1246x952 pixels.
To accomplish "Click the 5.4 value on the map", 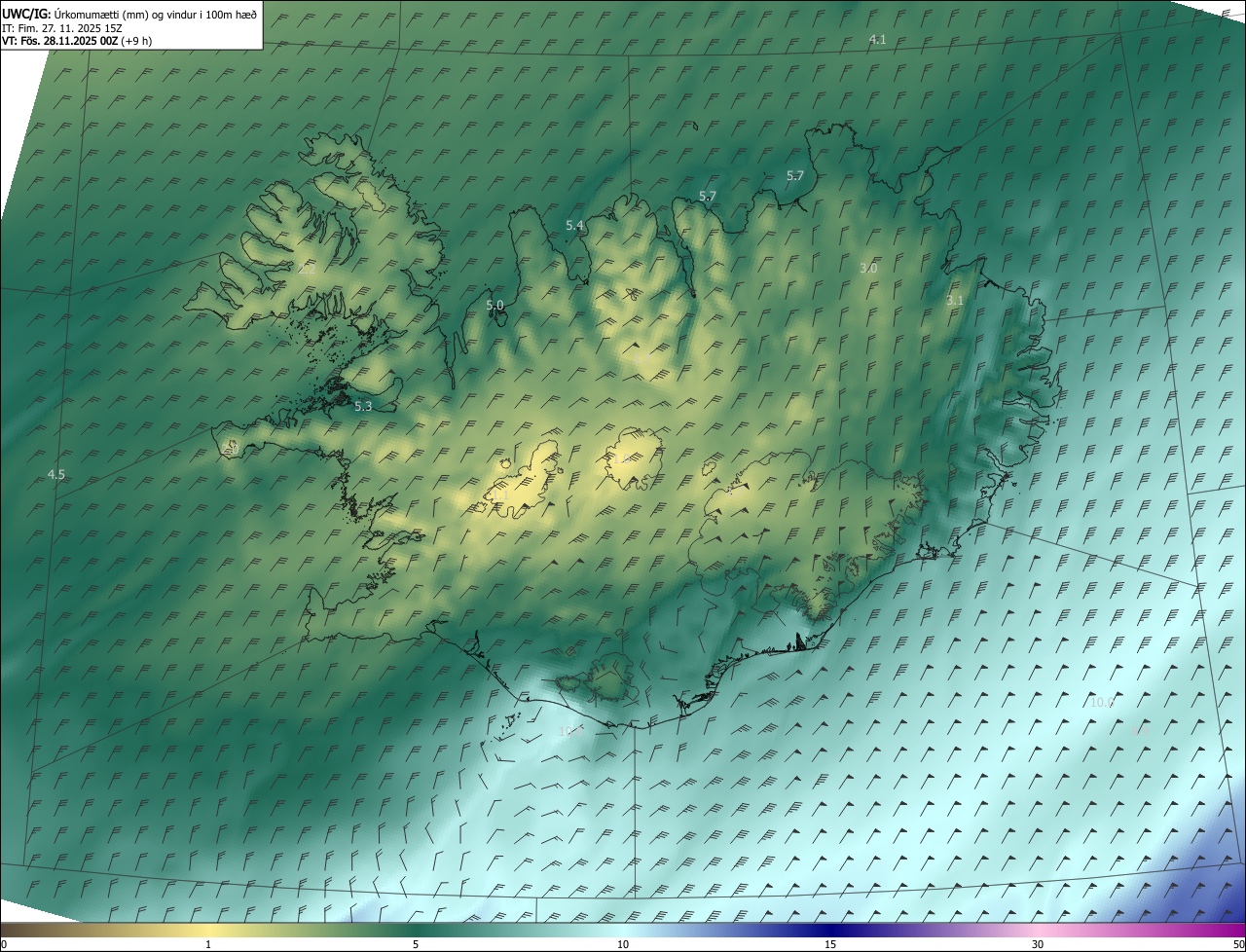I will point(574,225).
